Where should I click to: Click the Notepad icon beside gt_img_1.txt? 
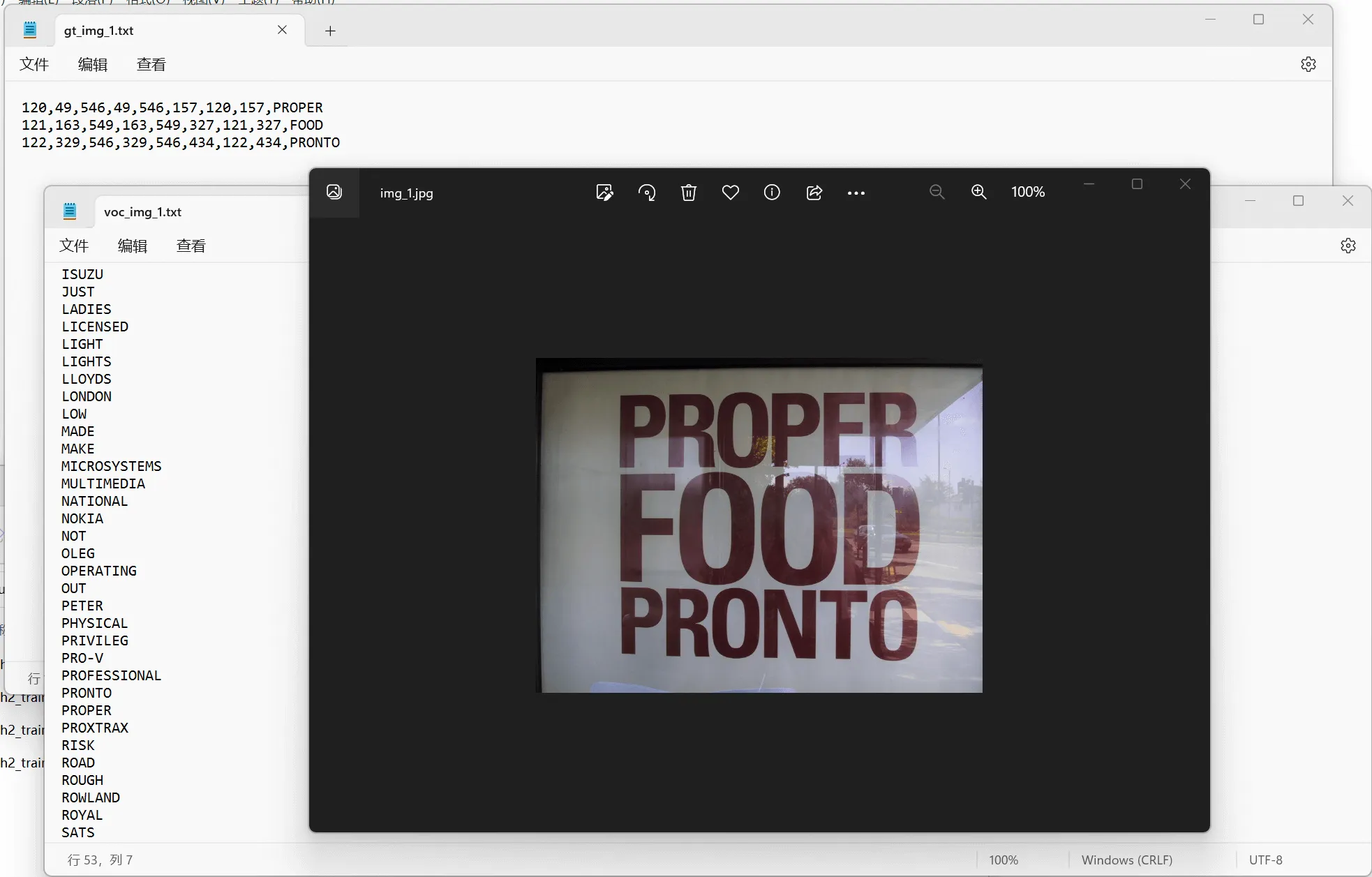coord(30,30)
